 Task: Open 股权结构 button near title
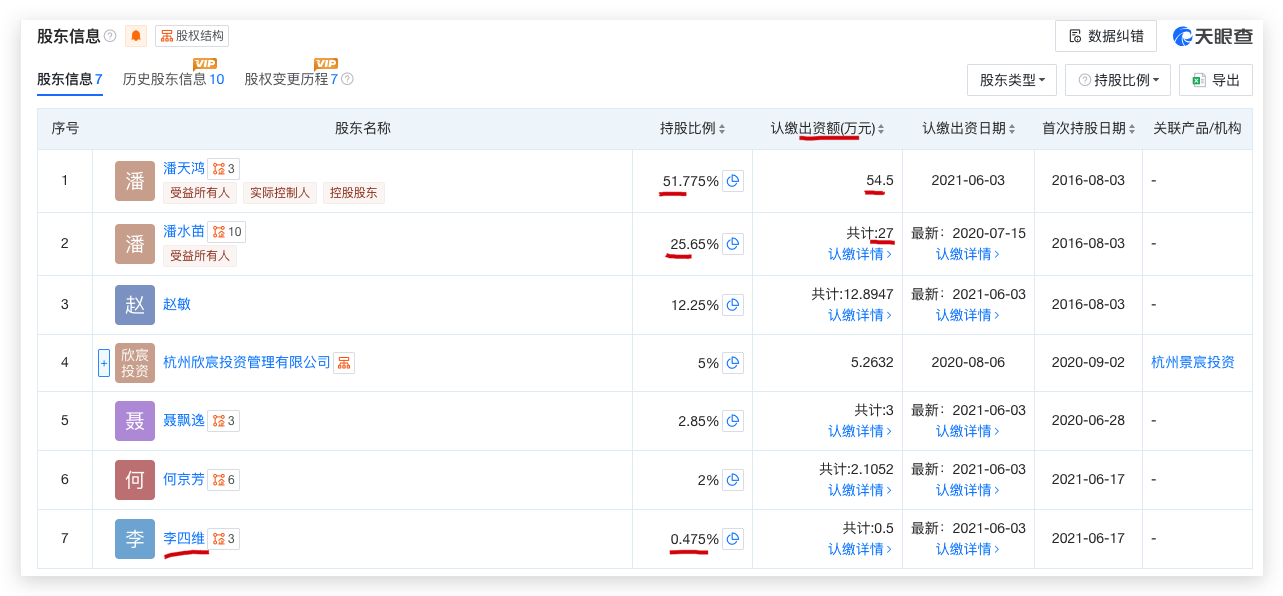click(192, 36)
